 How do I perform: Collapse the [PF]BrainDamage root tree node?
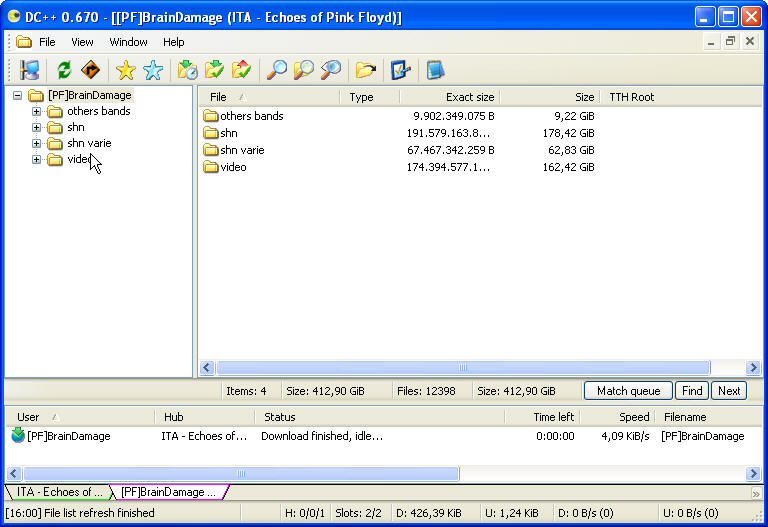[x=18, y=96]
